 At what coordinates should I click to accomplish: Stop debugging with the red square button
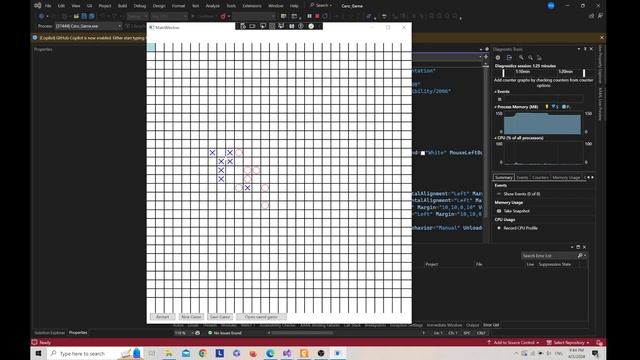pos(317,16)
